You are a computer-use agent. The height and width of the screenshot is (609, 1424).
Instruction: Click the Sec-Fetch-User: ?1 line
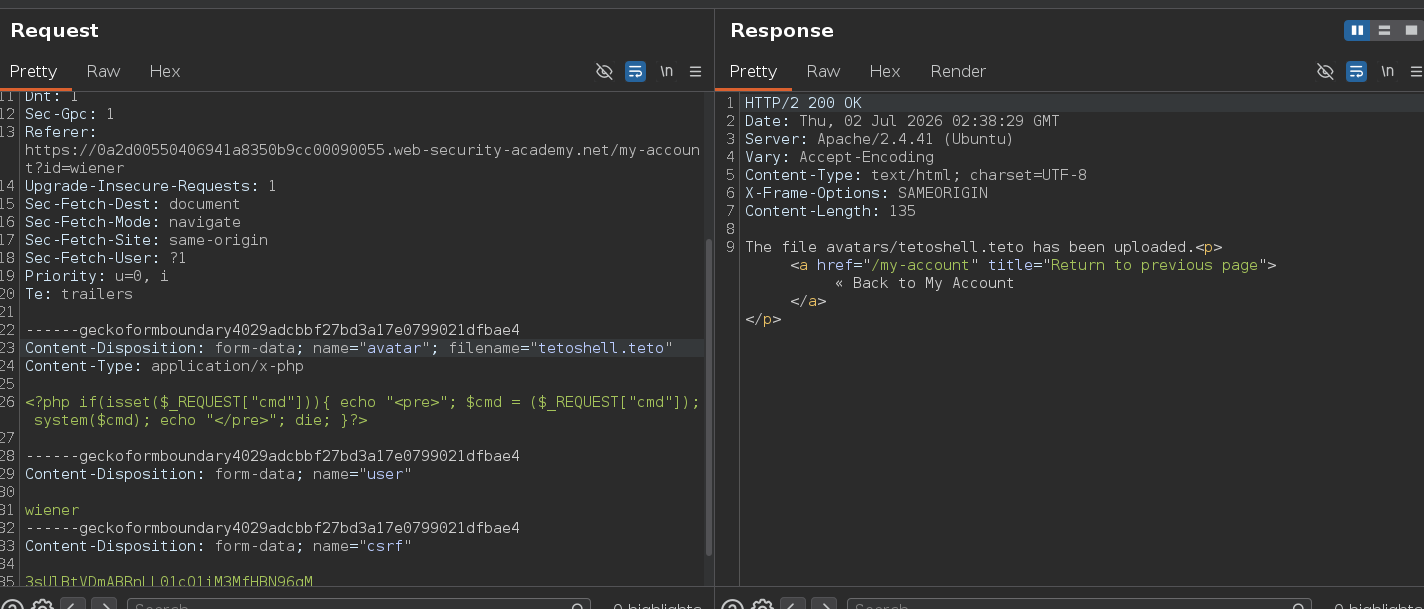coord(105,258)
